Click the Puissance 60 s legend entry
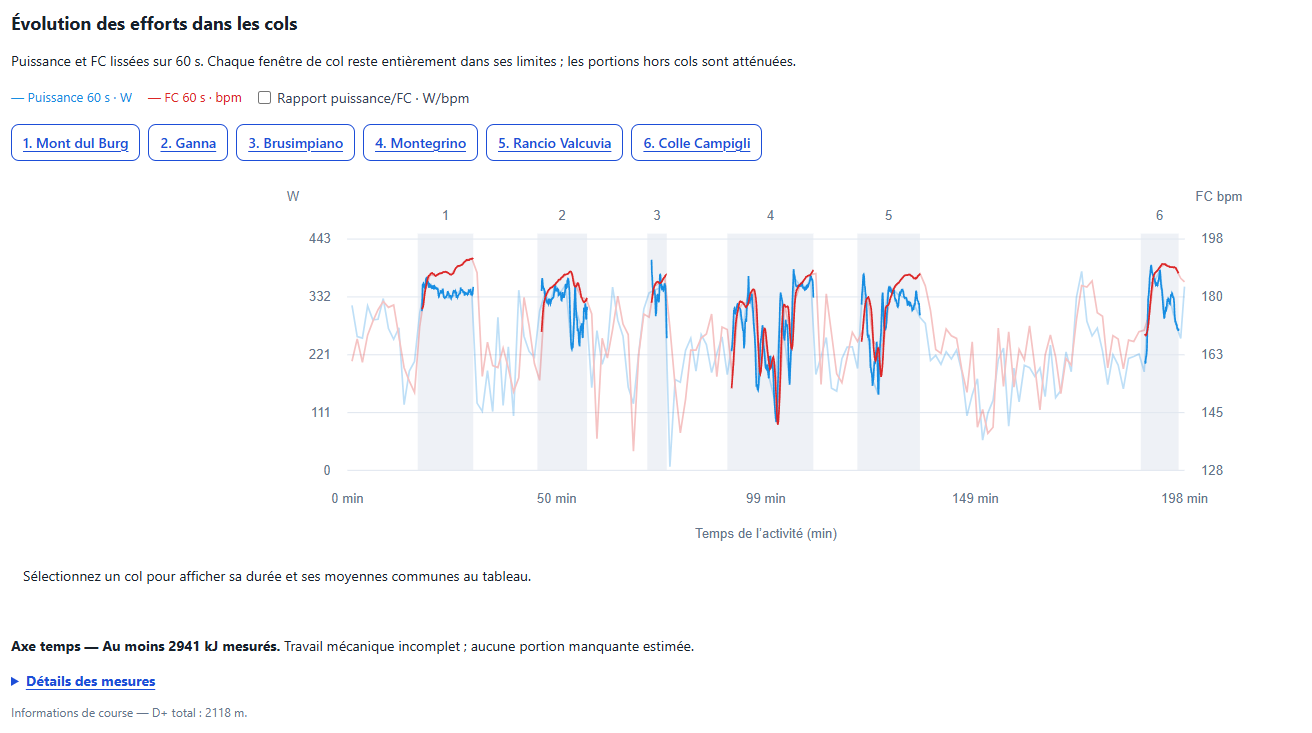1312x733 pixels. (71, 98)
